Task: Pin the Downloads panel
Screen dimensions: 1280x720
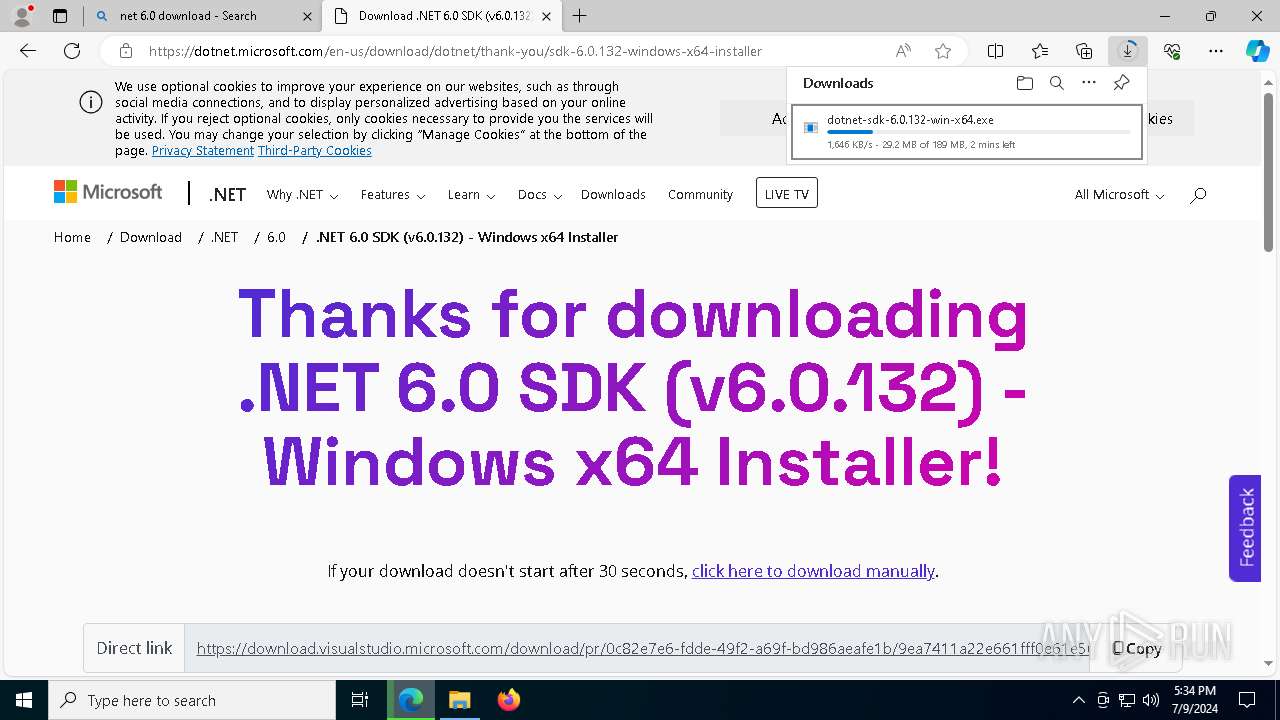Action: [1121, 83]
